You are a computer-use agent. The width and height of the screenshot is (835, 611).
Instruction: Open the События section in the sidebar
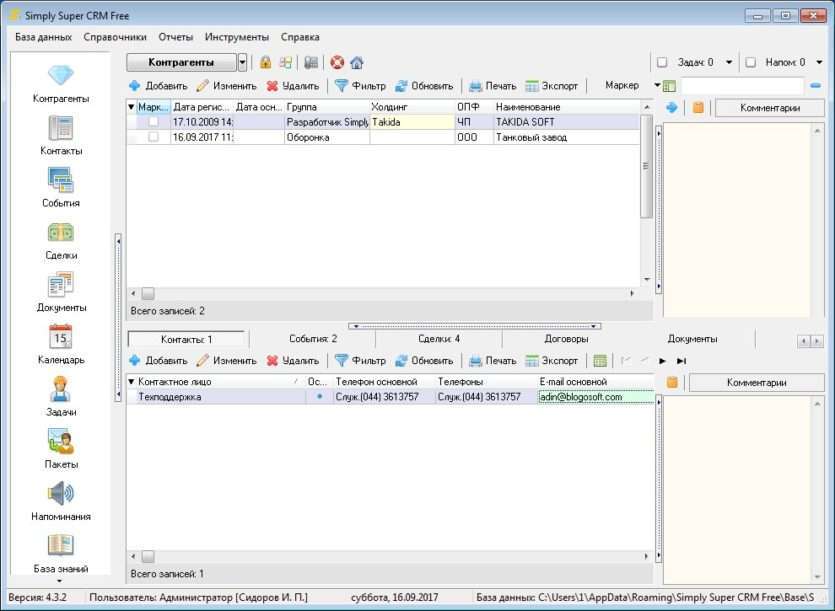pos(61,188)
